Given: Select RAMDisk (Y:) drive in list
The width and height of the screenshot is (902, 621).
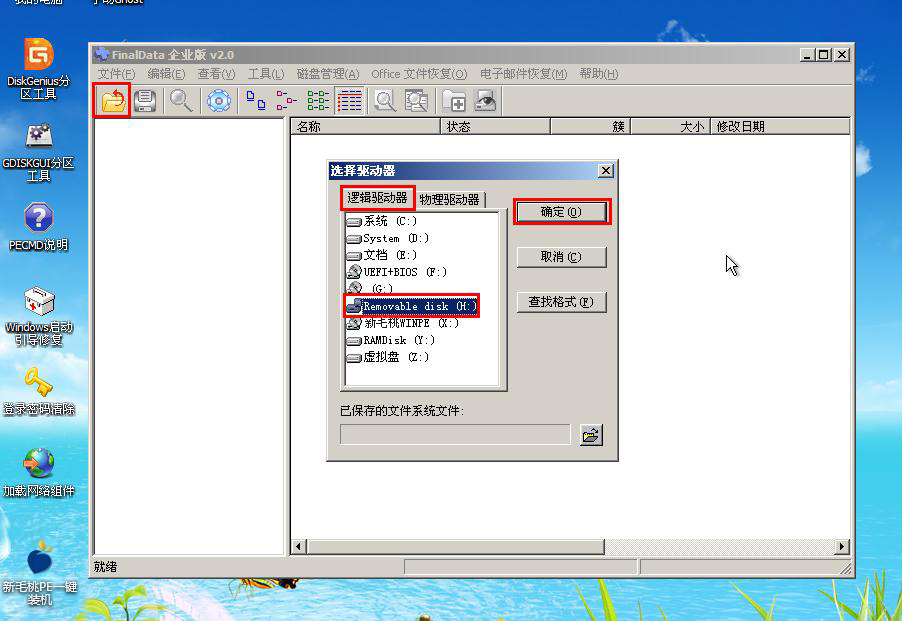Looking at the screenshot, I should tap(391, 340).
